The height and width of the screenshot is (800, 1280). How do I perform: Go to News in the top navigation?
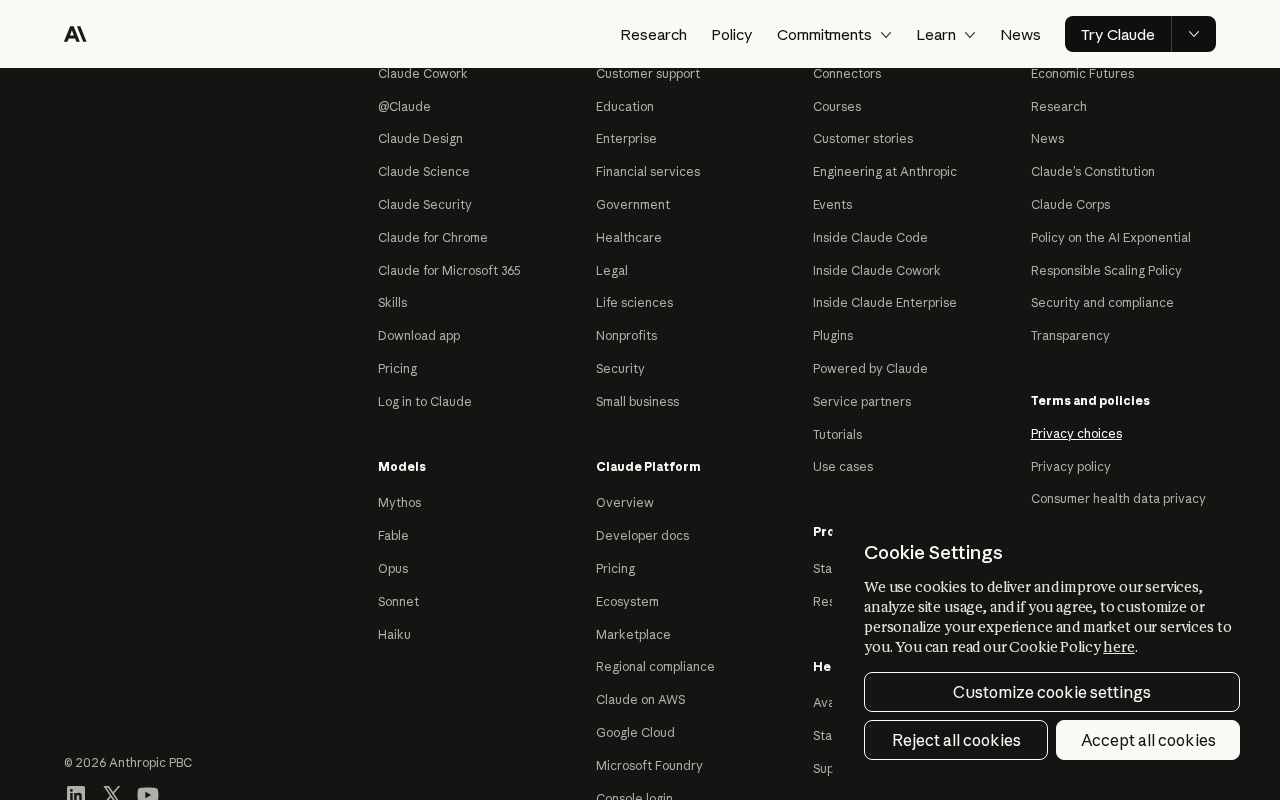tap(1020, 34)
